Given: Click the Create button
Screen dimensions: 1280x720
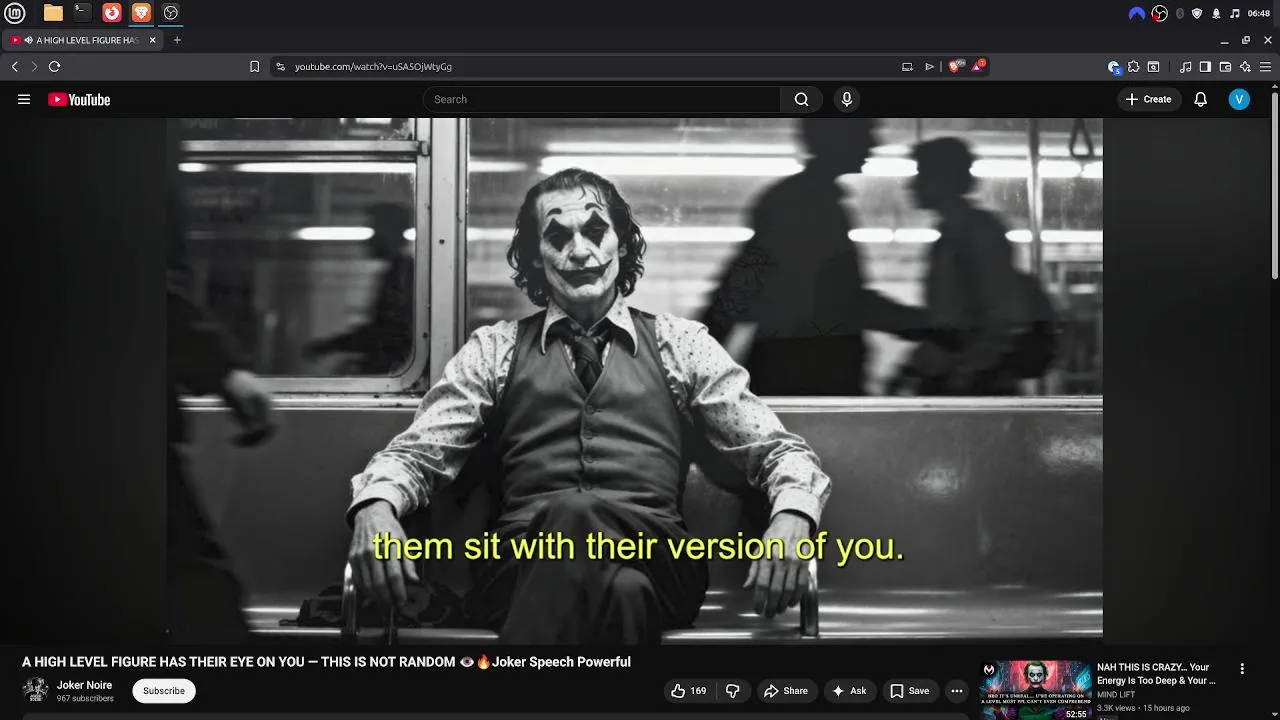Looking at the screenshot, I should 1148,99.
